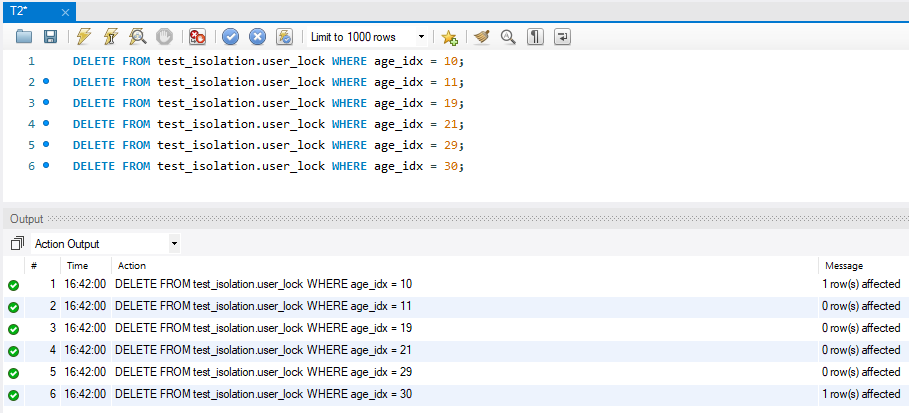Click the # column header in output

(43, 266)
